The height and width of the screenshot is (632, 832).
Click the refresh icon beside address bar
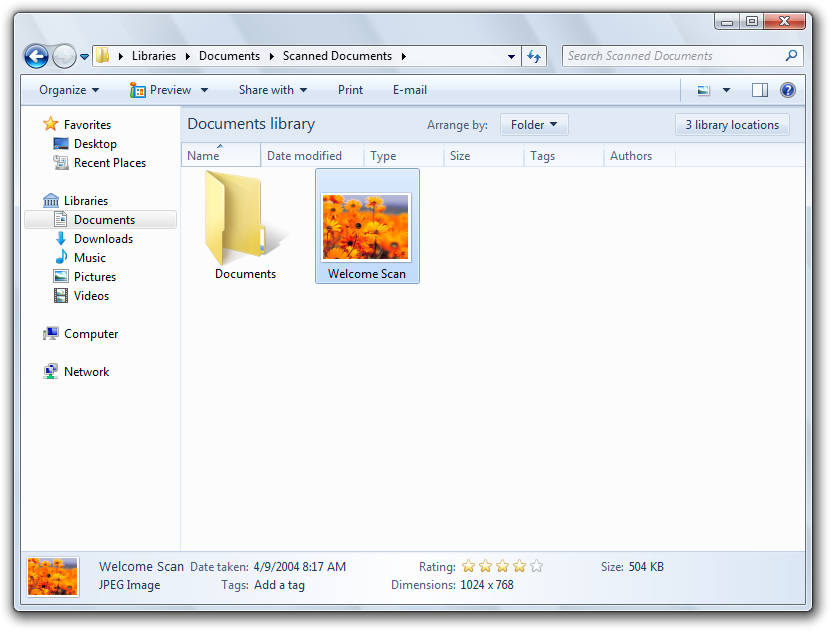(x=534, y=56)
